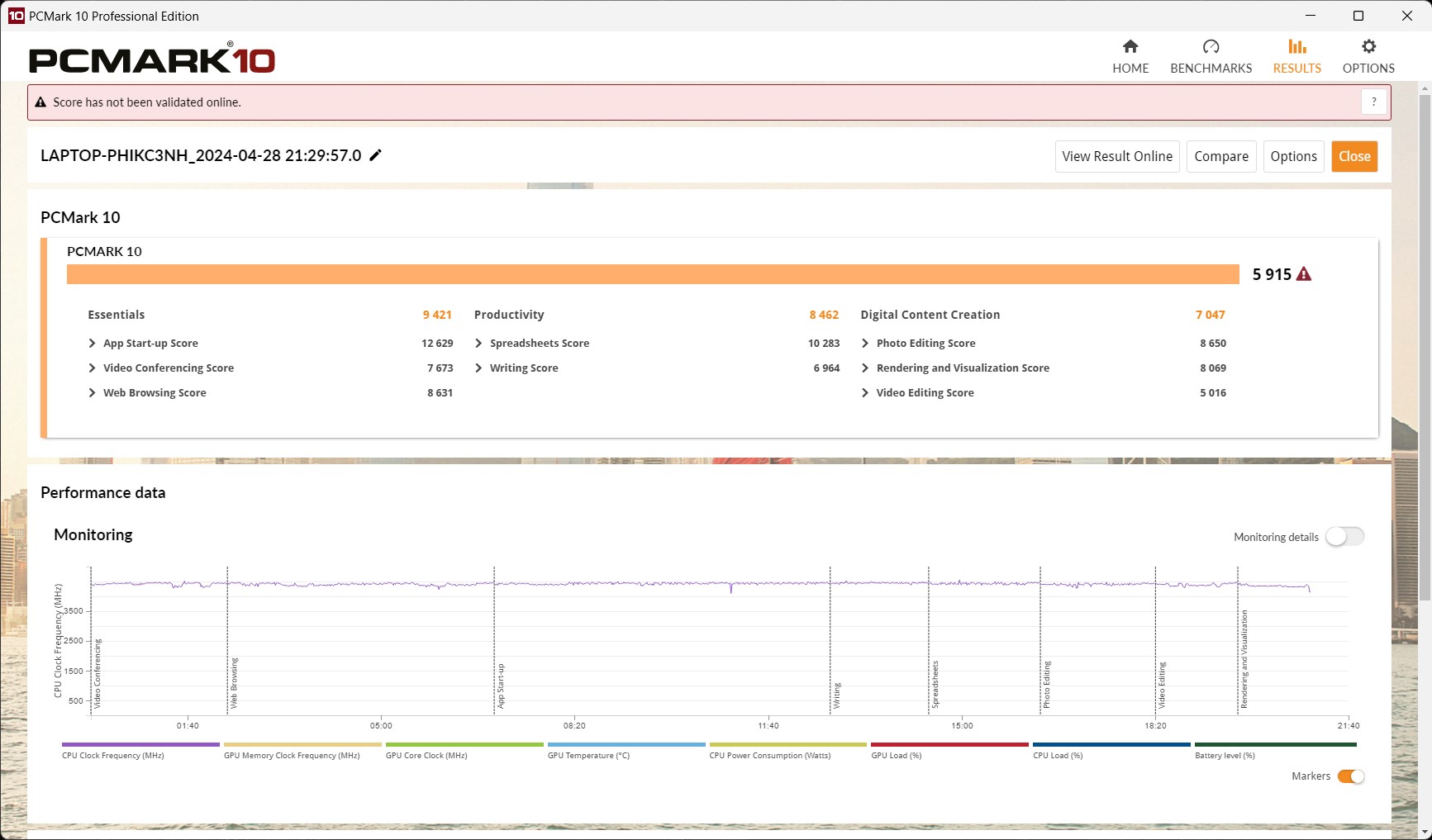Click the validation warning triangle icon
The image size is (1432, 840).
click(x=40, y=102)
